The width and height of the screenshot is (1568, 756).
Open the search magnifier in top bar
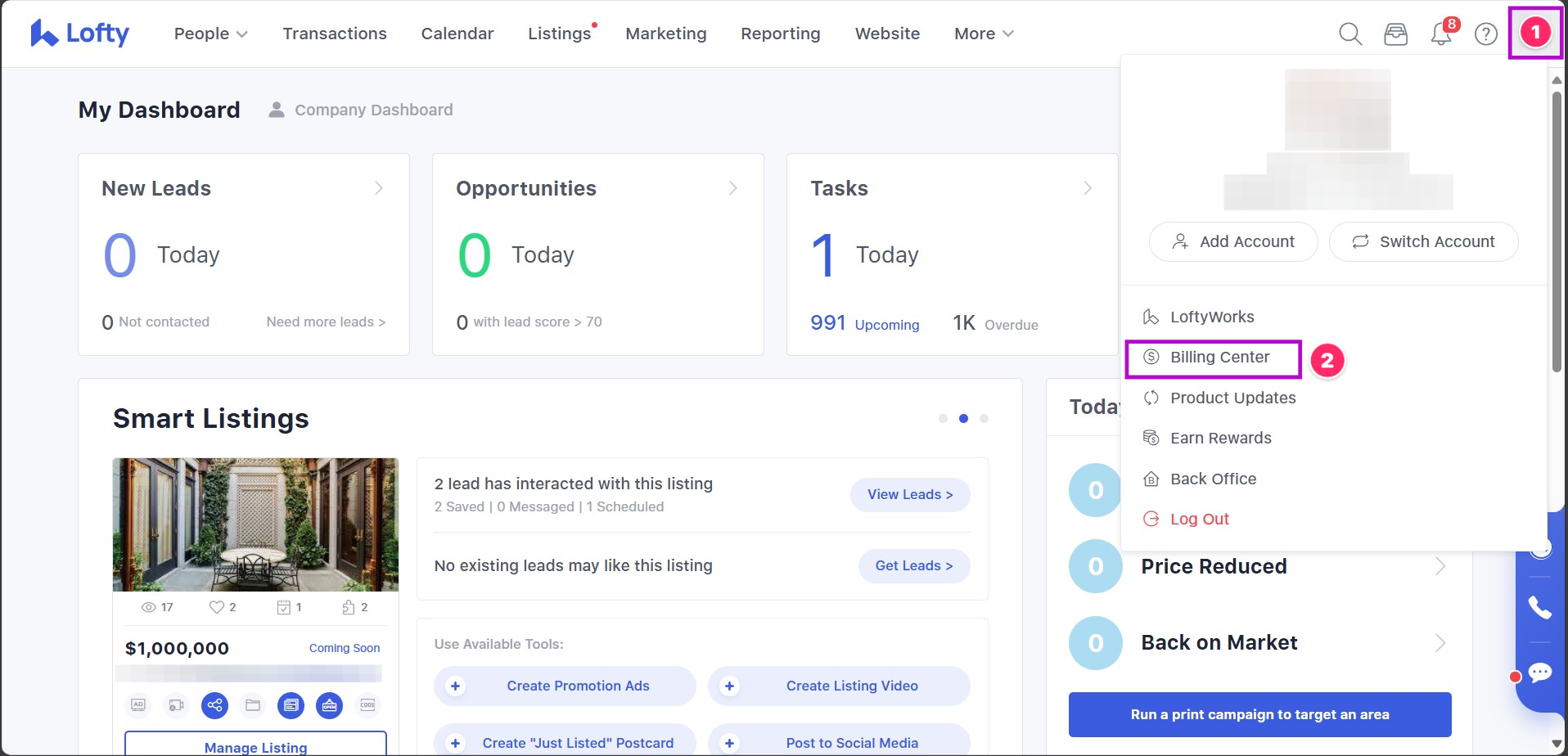(1349, 34)
